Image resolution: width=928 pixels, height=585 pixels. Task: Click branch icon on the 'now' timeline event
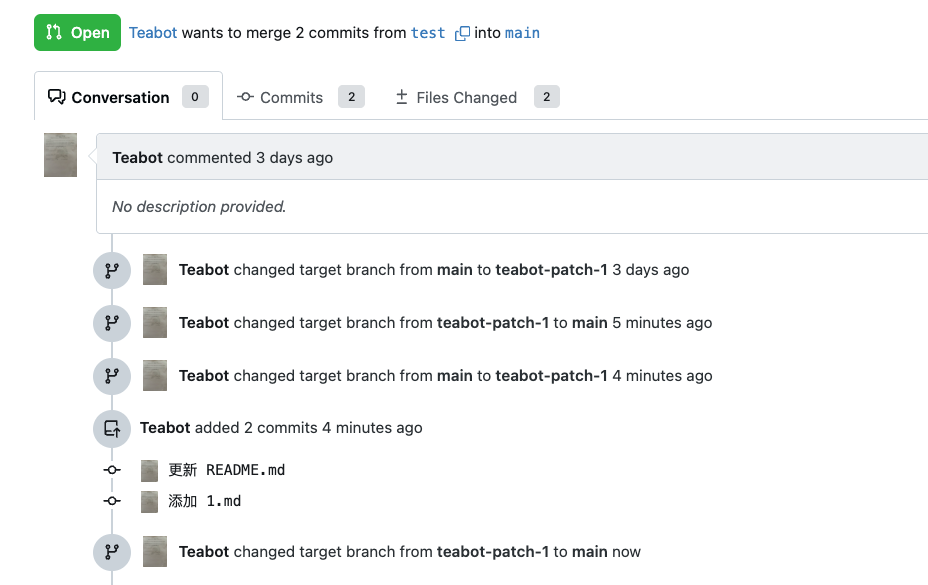pos(112,552)
